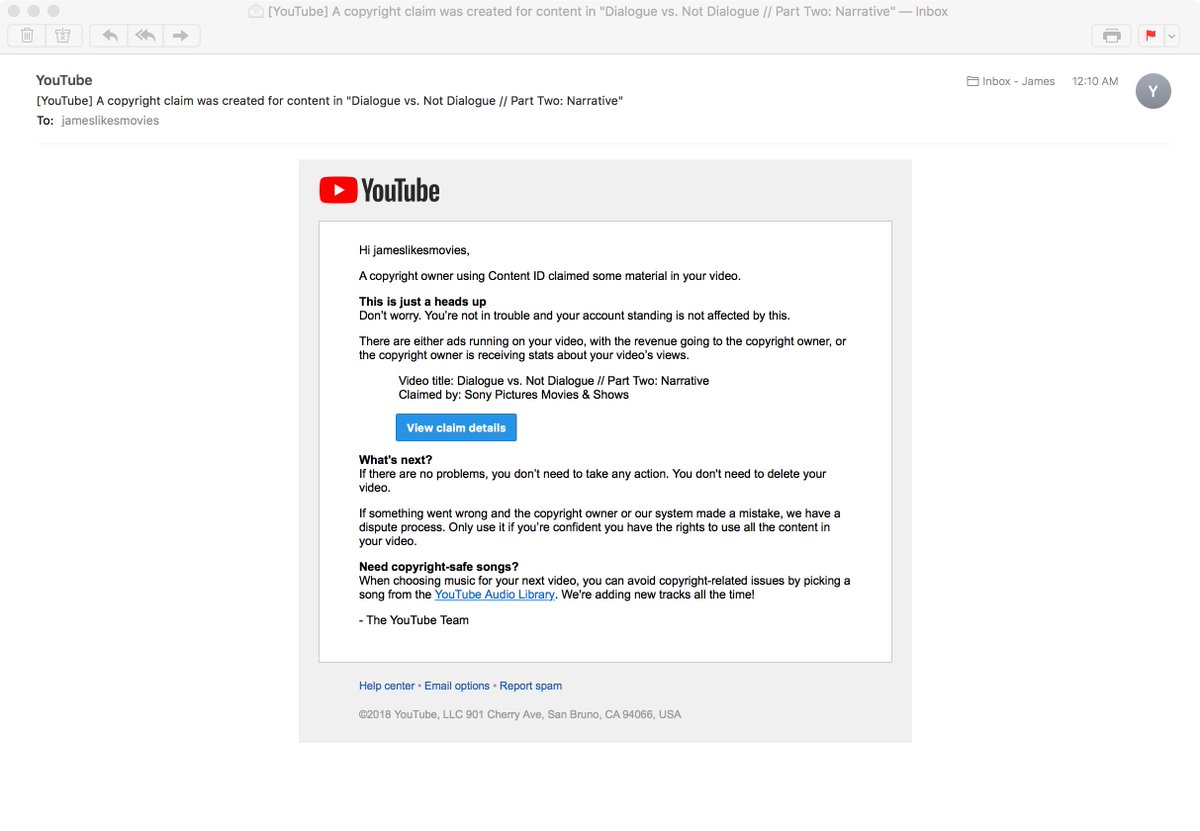Reply All to the message

pos(145,35)
